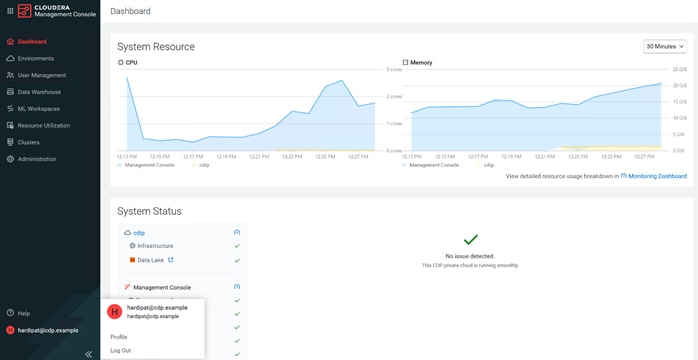Viewport: 698px width, 360px height.
Task: Click the Dashboard home icon in sidebar
Action: coord(10,42)
